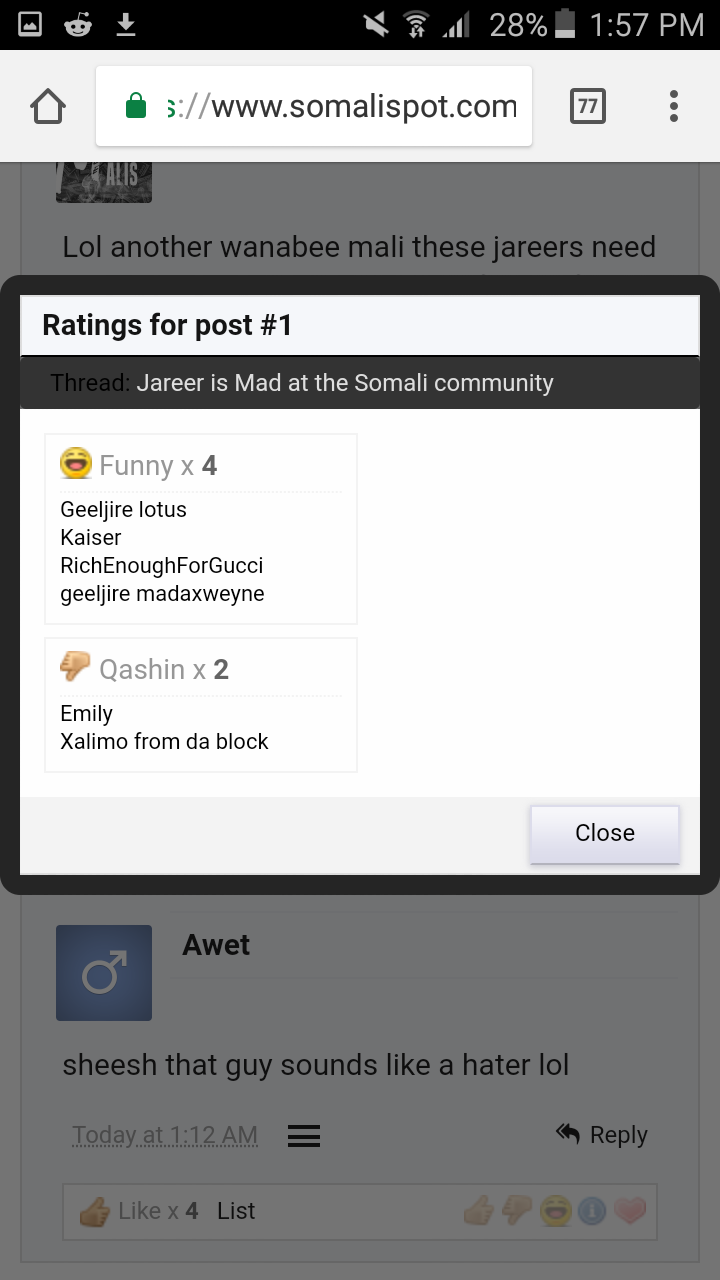Image resolution: width=720 pixels, height=1280 pixels.
Task: Rate Awet's post with thumbs-up Like icon
Action: pos(478,1211)
